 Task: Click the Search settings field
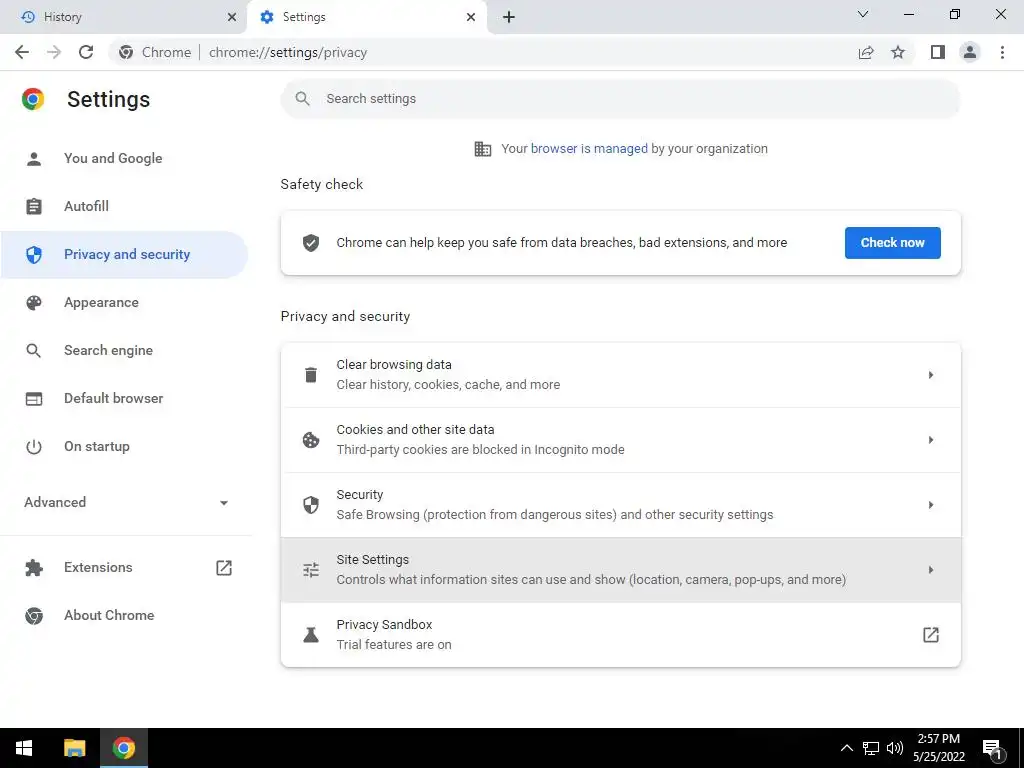pos(620,99)
